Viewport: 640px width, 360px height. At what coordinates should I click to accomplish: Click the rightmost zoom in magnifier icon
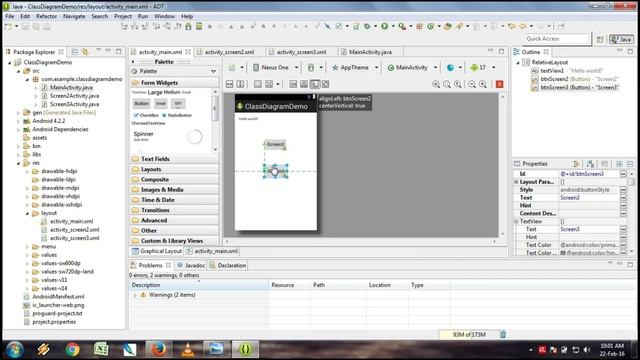point(483,84)
